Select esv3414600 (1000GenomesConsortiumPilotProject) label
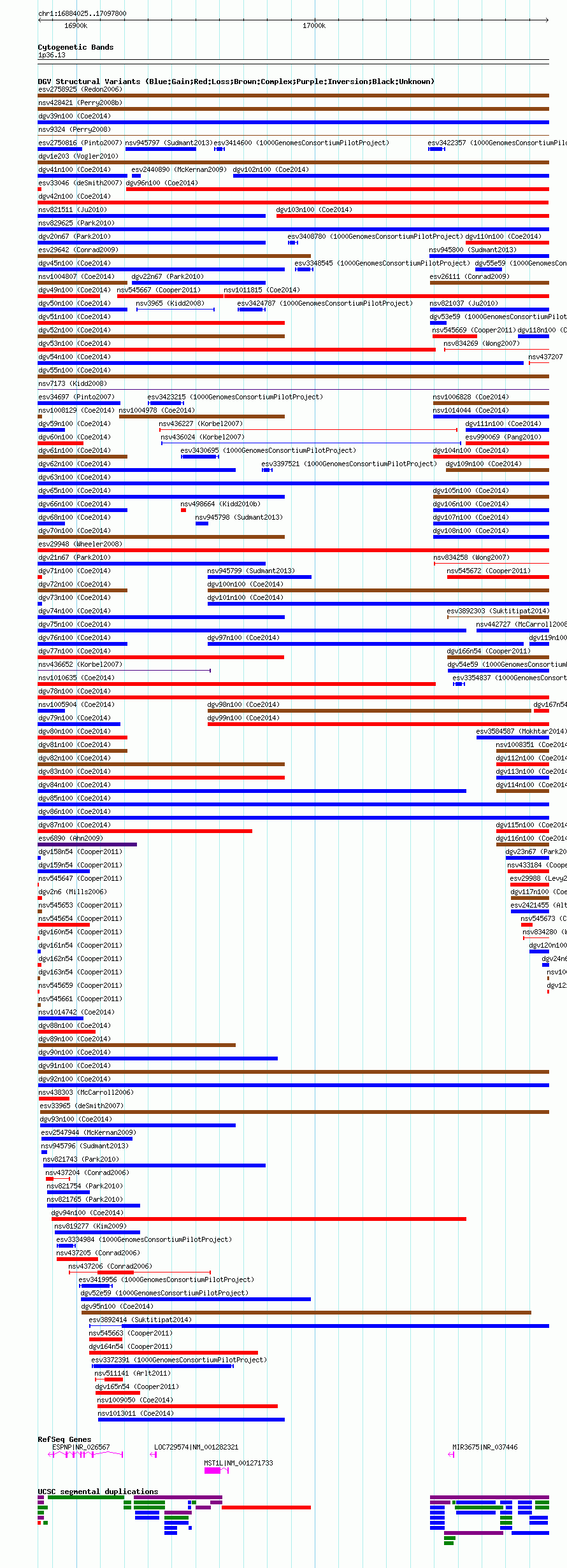Image resolution: width=567 pixels, height=1568 pixels. pyautogui.click(x=301, y=143)
